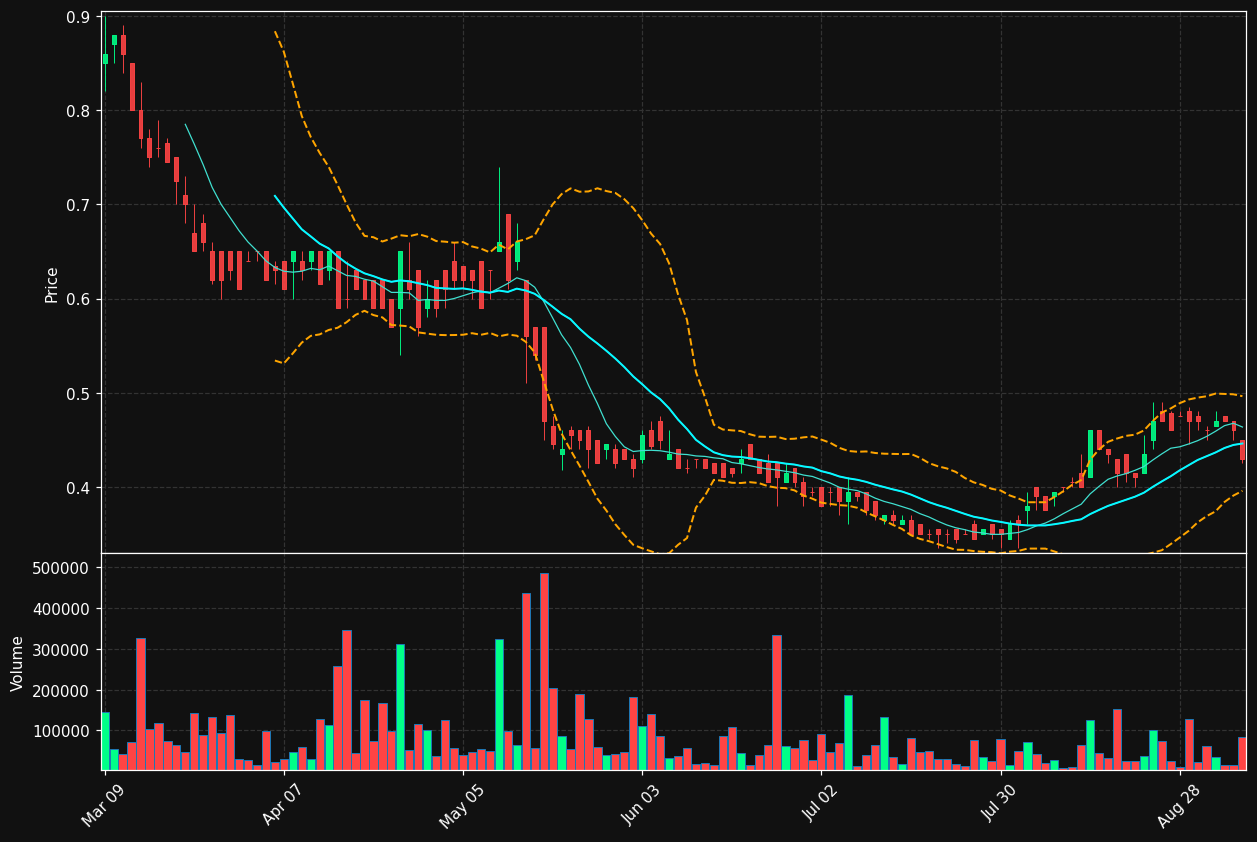Pick the May 05 date label
The height and width of the screenshot is (842, 1257).
tap(462, 805)
